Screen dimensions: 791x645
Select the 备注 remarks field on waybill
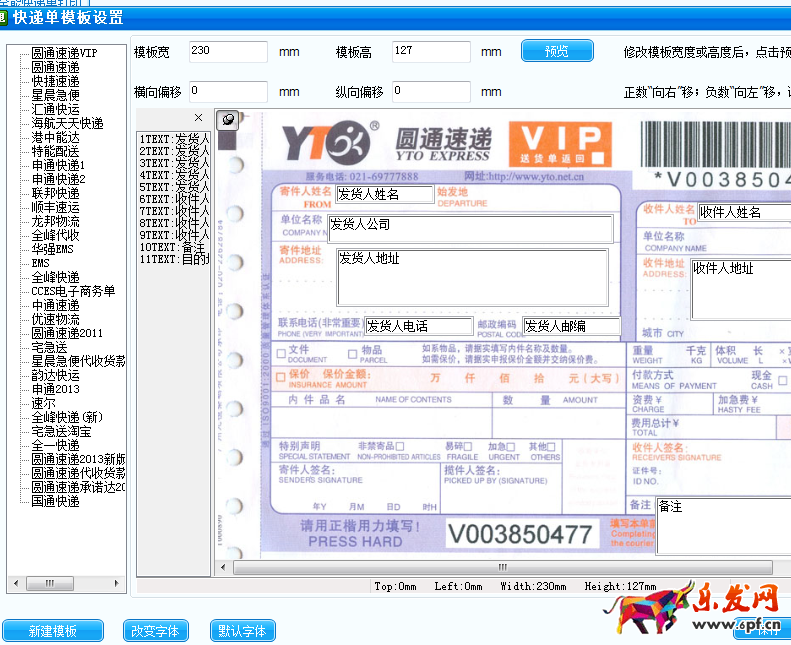pyautogui.click(x=724, y=526)
